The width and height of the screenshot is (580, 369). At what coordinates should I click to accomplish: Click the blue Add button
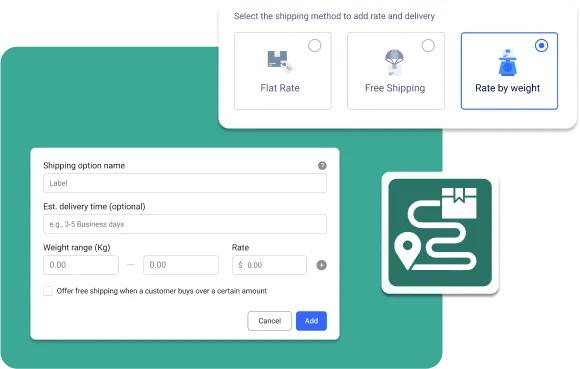[x=311, y=321]
